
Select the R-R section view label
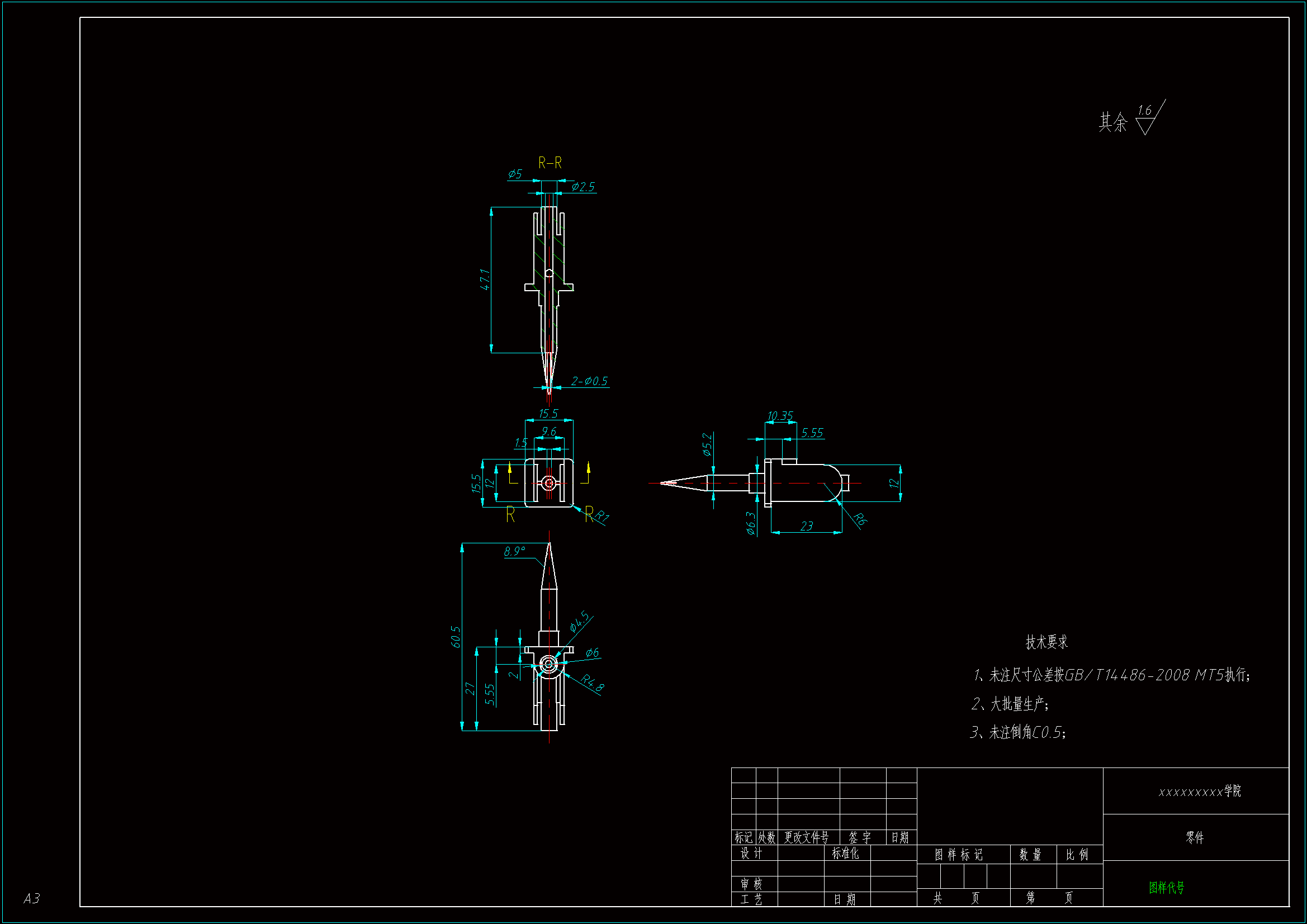pyautogui.click(x=550, y=163)
